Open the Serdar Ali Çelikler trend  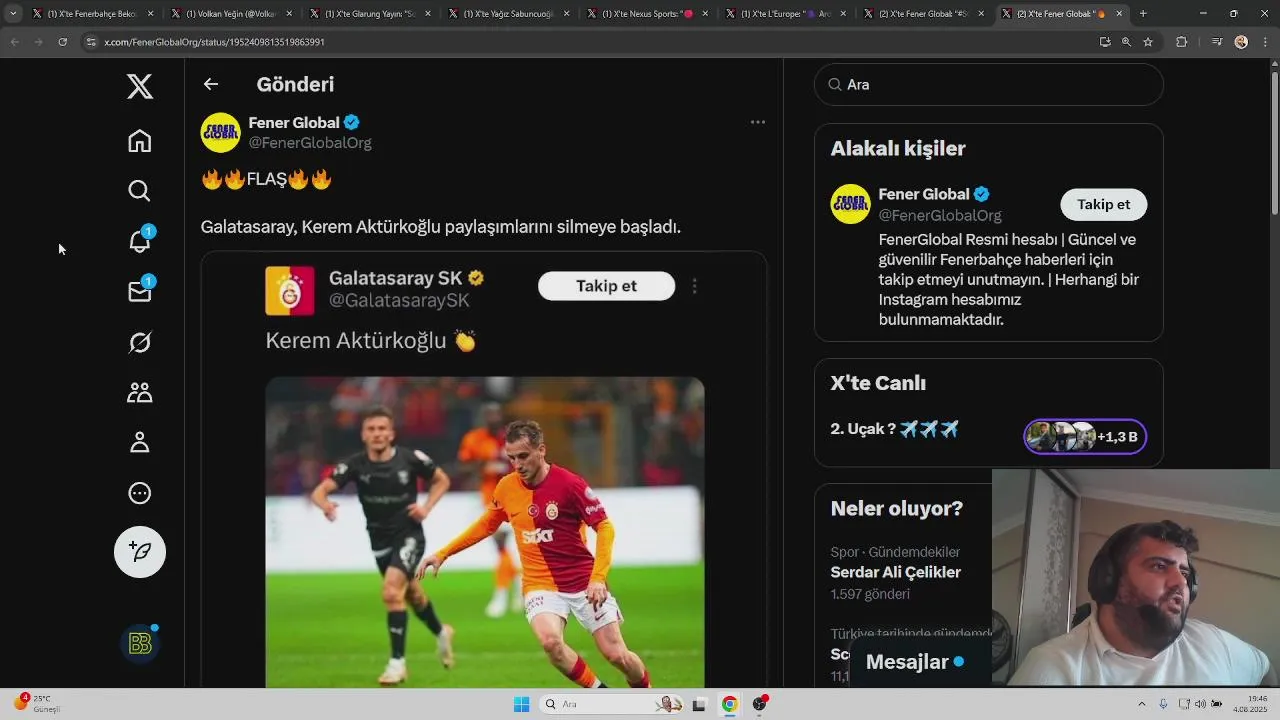pyautogui.click(x=896, y=572)
